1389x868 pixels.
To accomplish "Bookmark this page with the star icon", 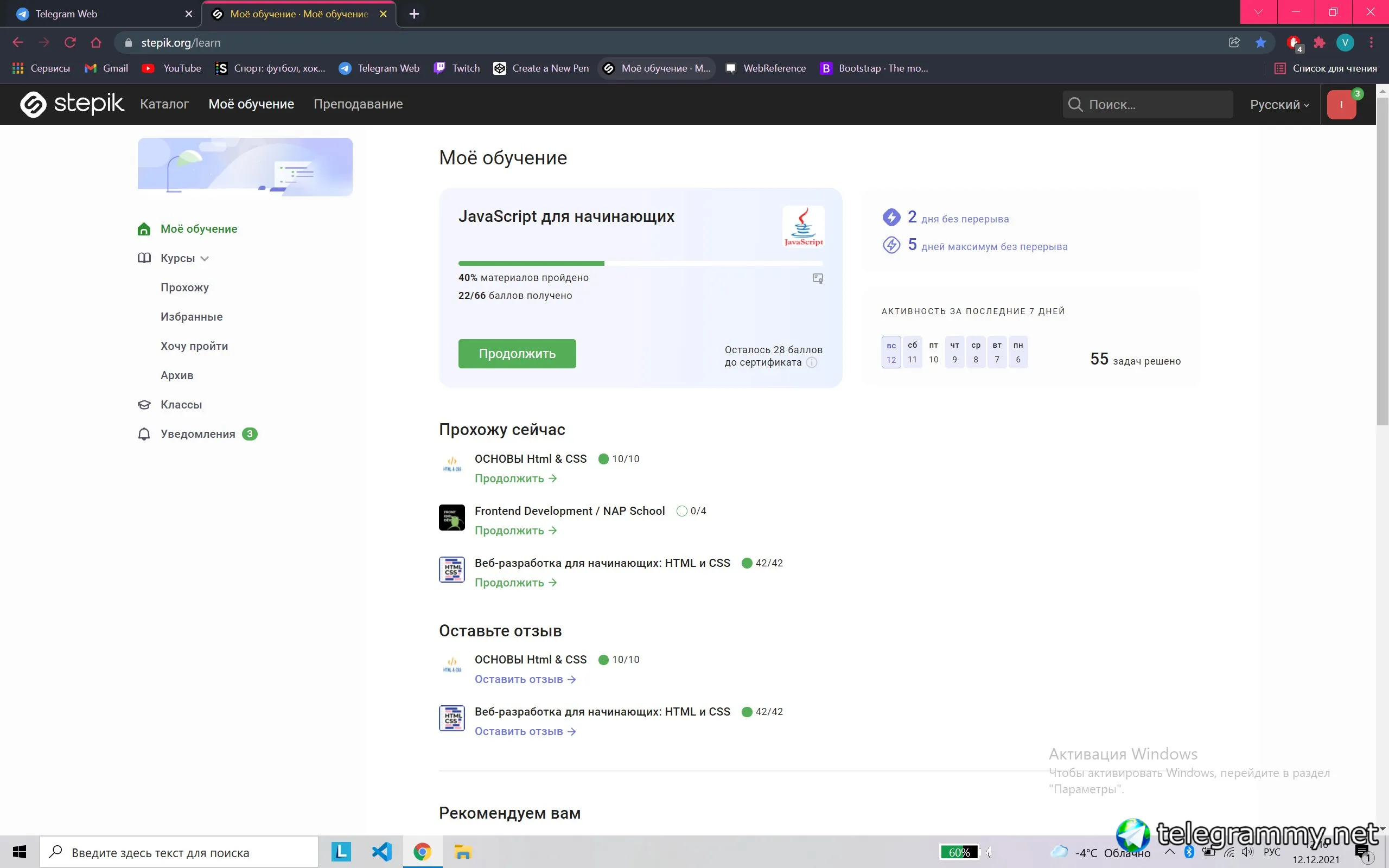I will click(1260, 42).
